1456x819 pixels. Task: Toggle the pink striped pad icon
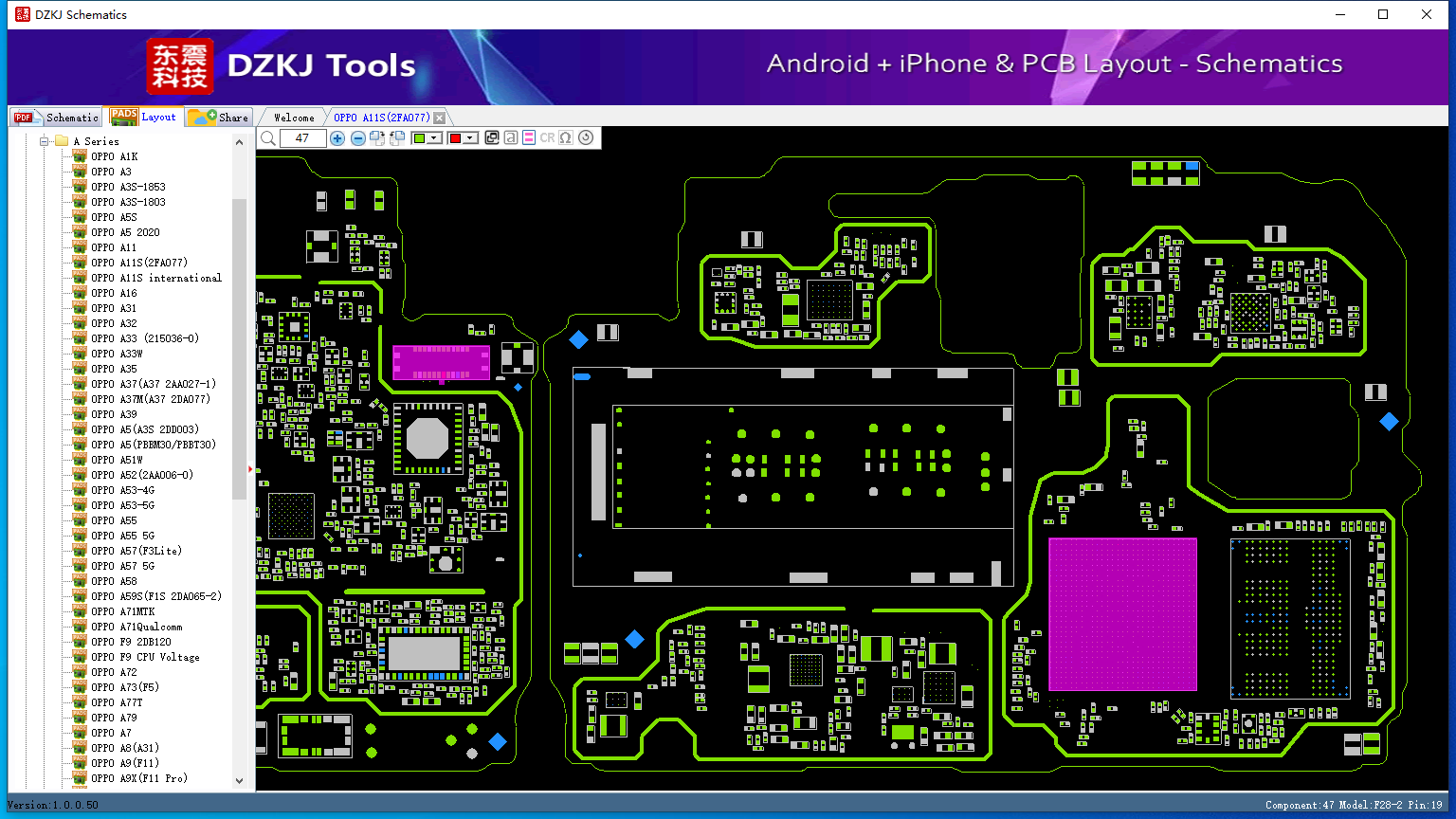coord(529,138)
